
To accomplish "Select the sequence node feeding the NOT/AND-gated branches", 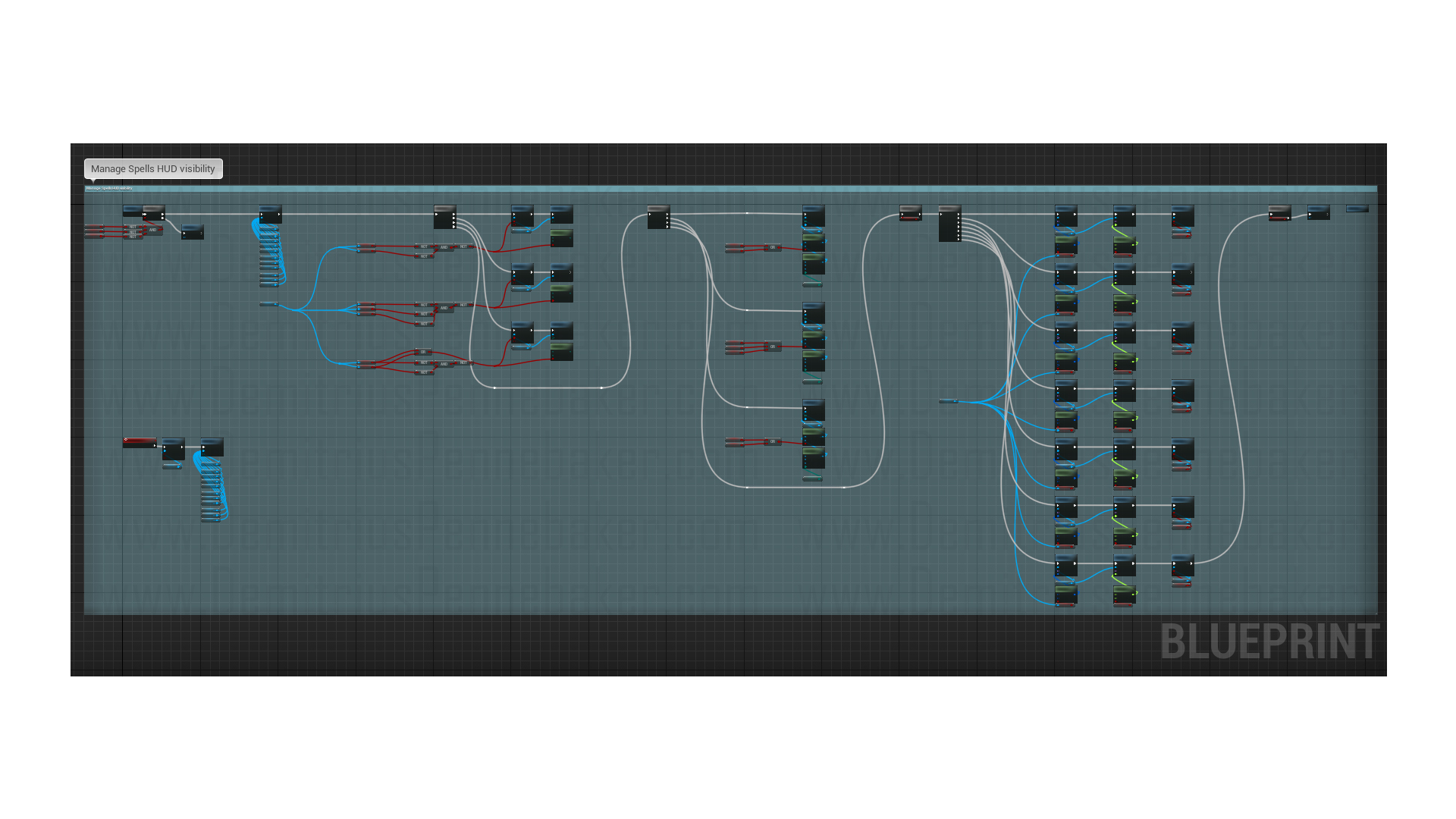I will (445, 217).
